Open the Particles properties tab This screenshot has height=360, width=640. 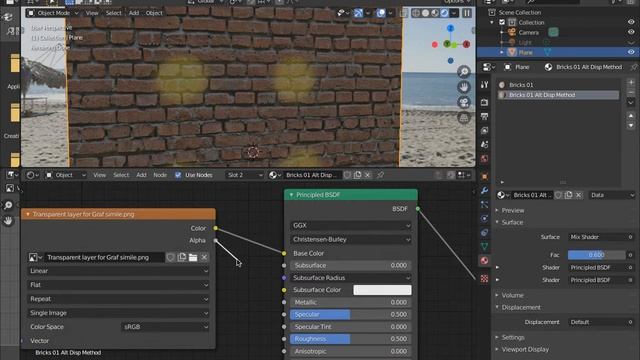point(484,204)
